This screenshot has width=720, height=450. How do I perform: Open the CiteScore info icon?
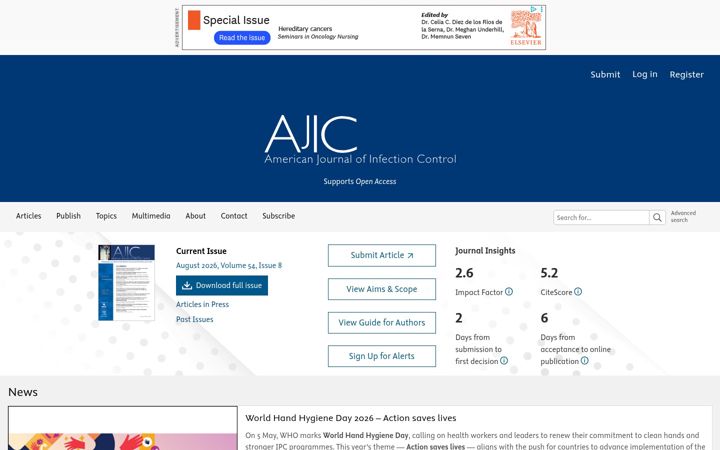(x=578, y=292)
